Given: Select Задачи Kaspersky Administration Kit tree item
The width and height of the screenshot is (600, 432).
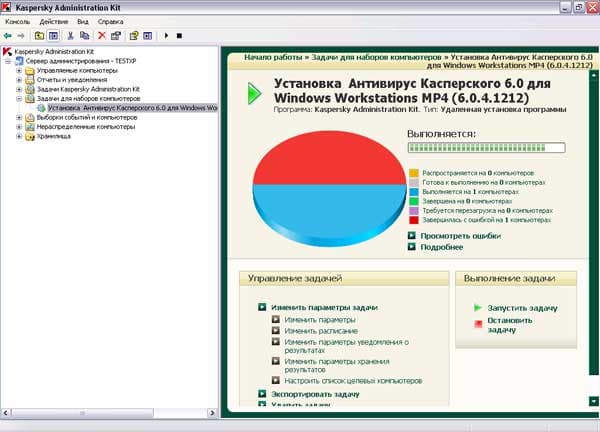Looking at the screenshot, I should [88, 89].
